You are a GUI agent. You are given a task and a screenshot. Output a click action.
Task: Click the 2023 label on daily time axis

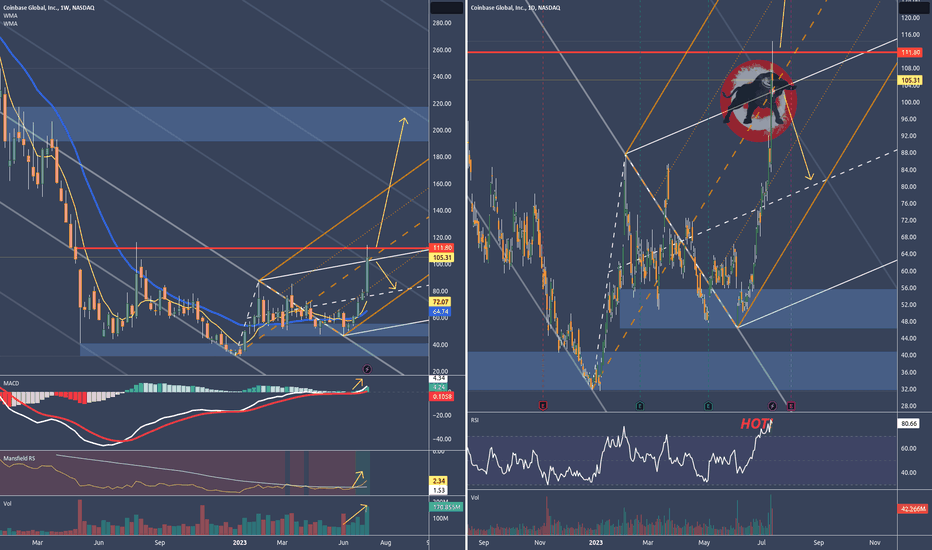coord(596,542)
